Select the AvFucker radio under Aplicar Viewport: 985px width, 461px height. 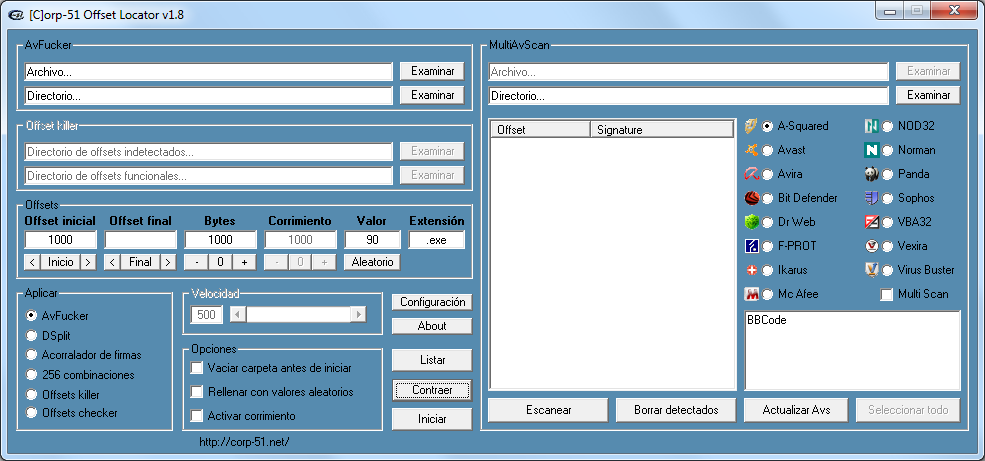point(31,316)
